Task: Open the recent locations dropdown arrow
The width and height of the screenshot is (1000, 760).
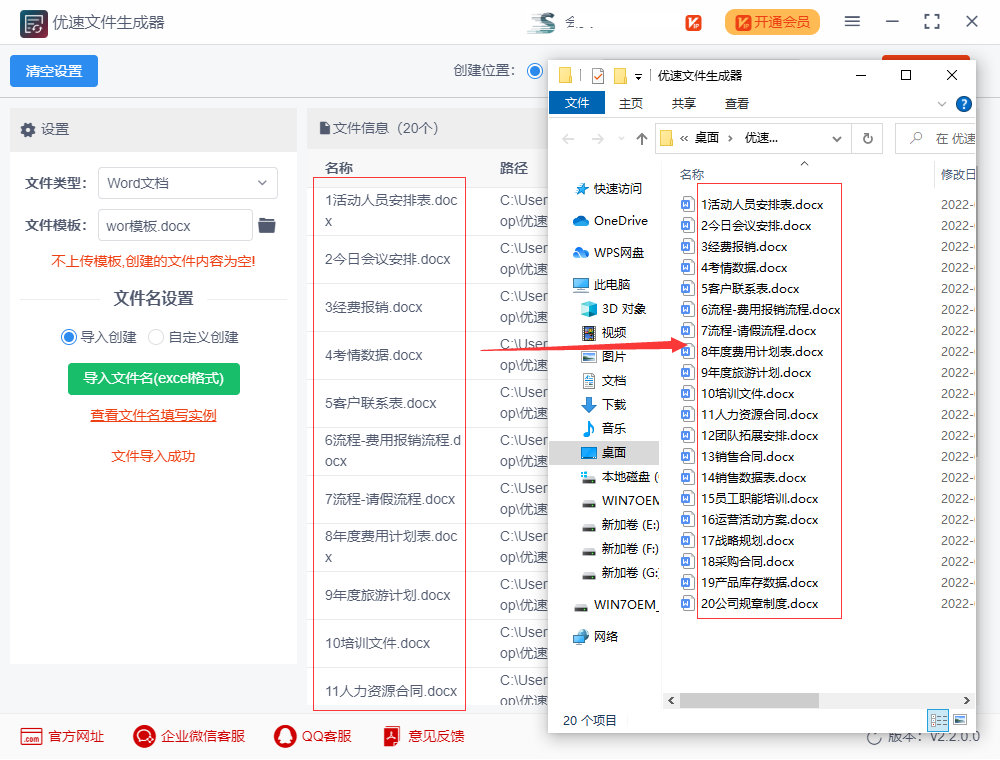Action: [621, 138]
